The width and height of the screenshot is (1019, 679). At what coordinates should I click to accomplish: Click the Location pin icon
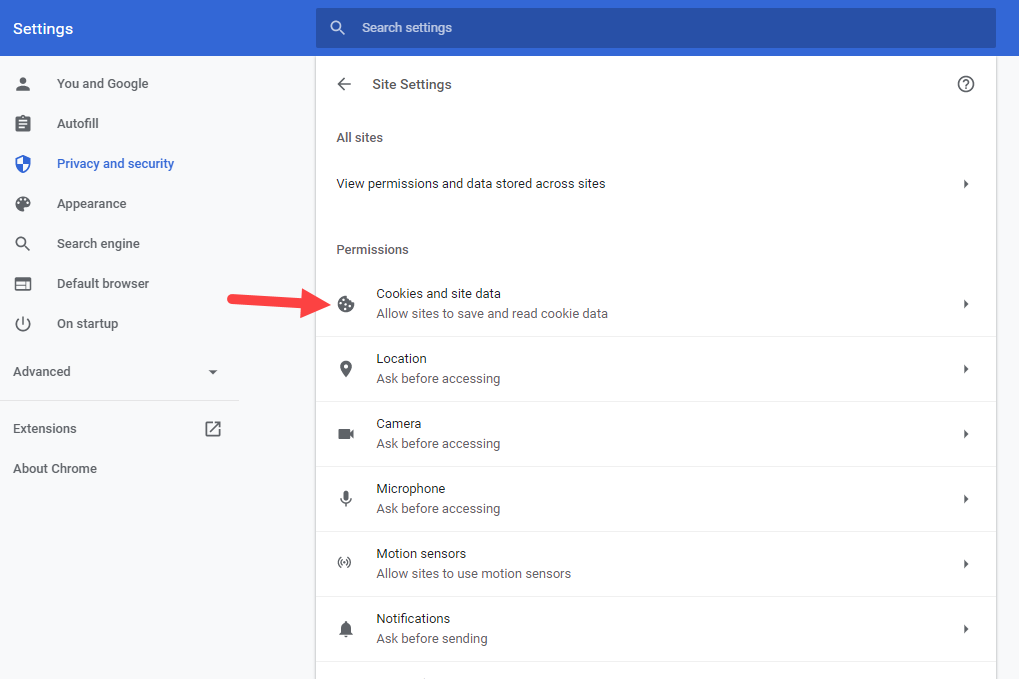pyautogui.click(x=346, y=369)
